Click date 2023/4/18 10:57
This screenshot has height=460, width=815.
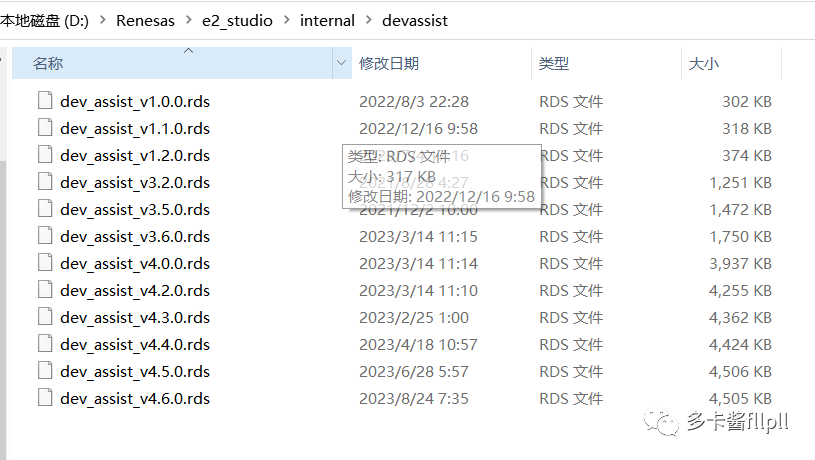418,345
